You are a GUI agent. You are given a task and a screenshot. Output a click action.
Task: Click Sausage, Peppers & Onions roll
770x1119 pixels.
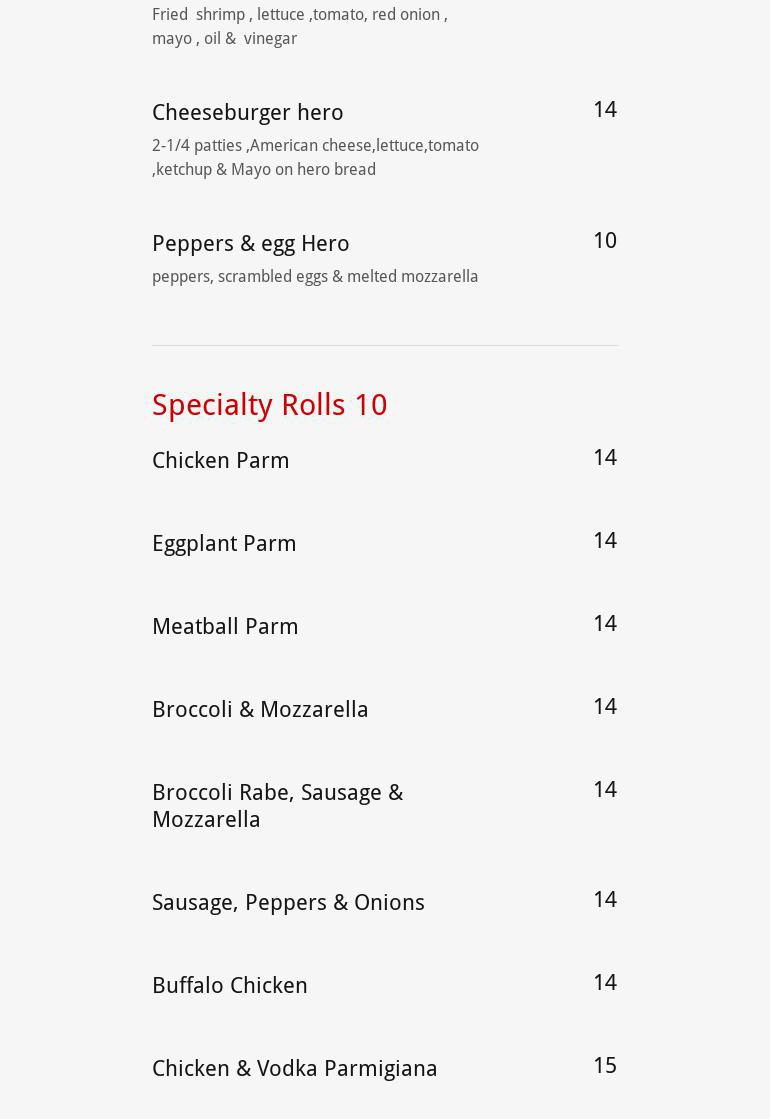(288, 902)
